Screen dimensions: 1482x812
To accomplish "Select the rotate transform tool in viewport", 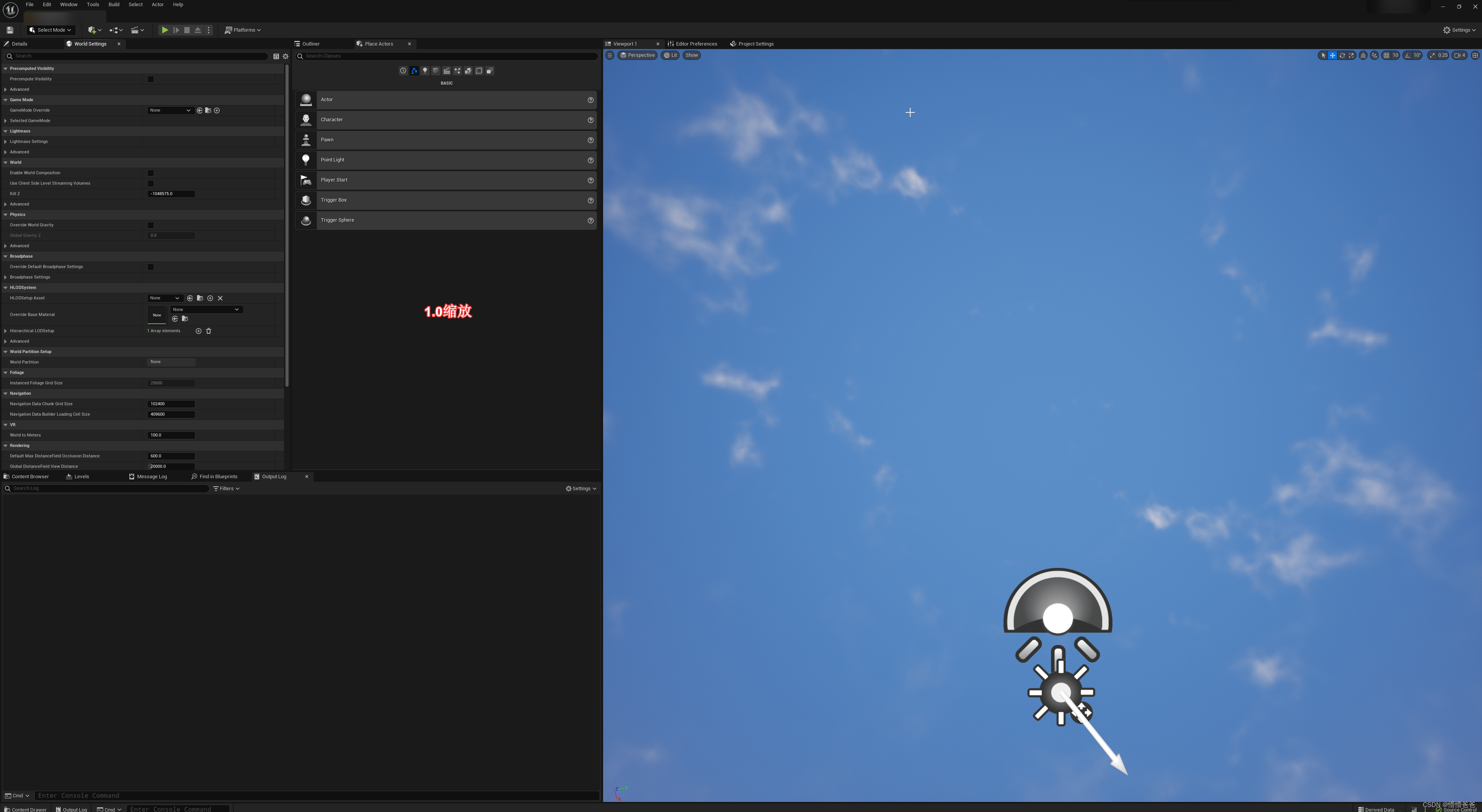I will 1342,55.
